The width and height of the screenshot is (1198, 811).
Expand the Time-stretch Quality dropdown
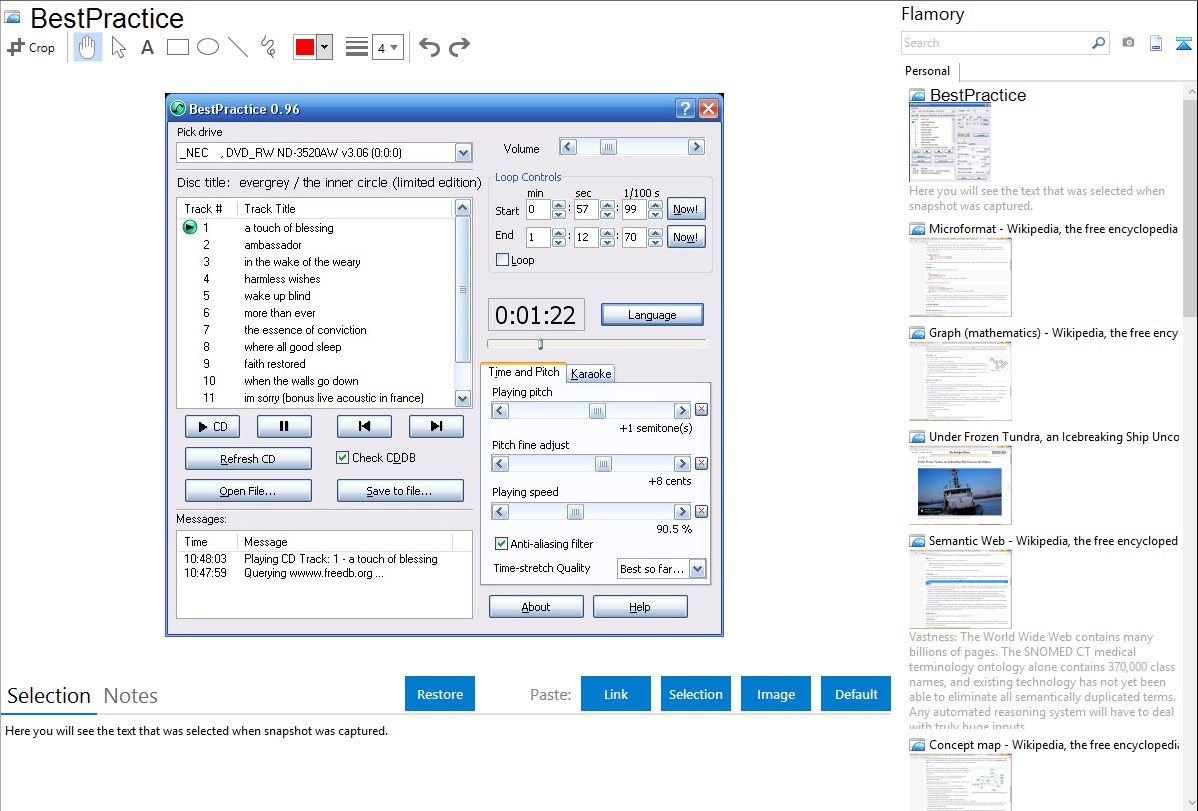(697, 569)
